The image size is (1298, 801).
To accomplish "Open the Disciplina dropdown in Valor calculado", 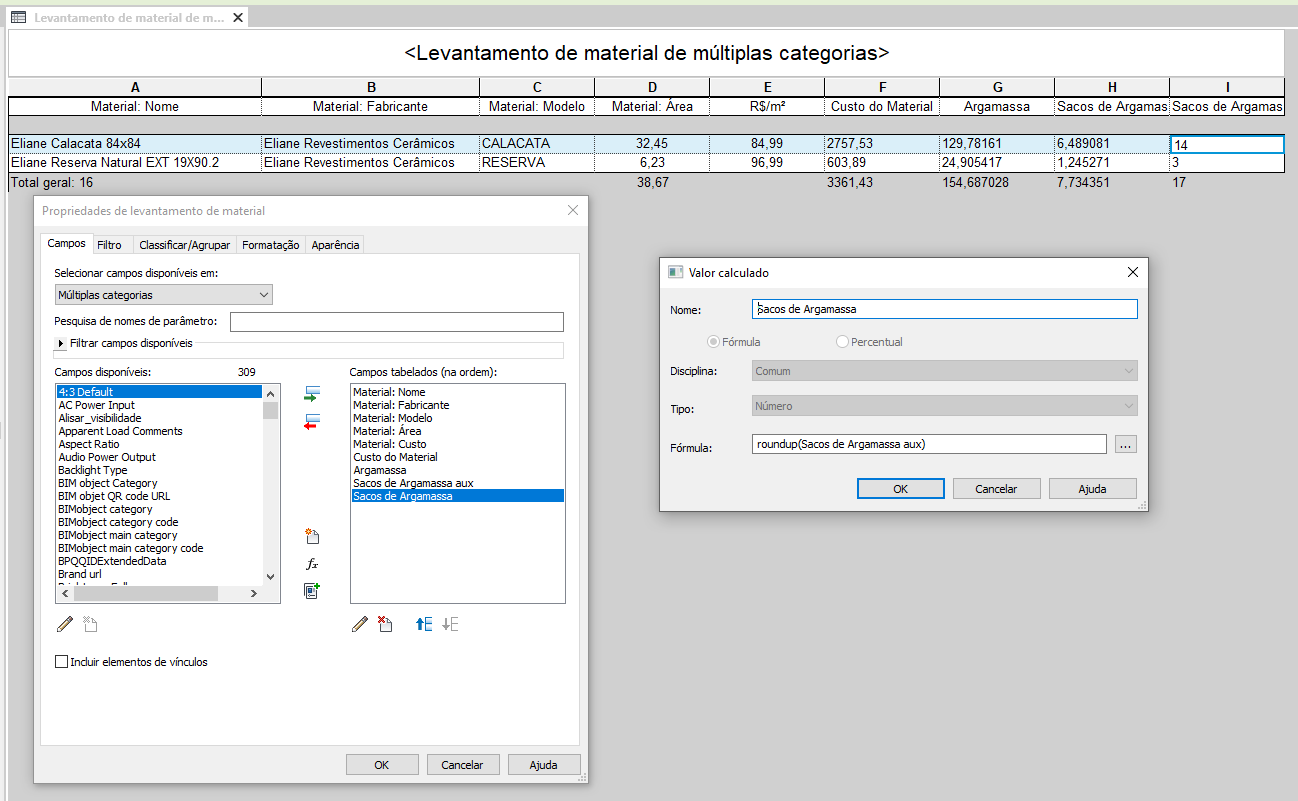I will 1128,372.
